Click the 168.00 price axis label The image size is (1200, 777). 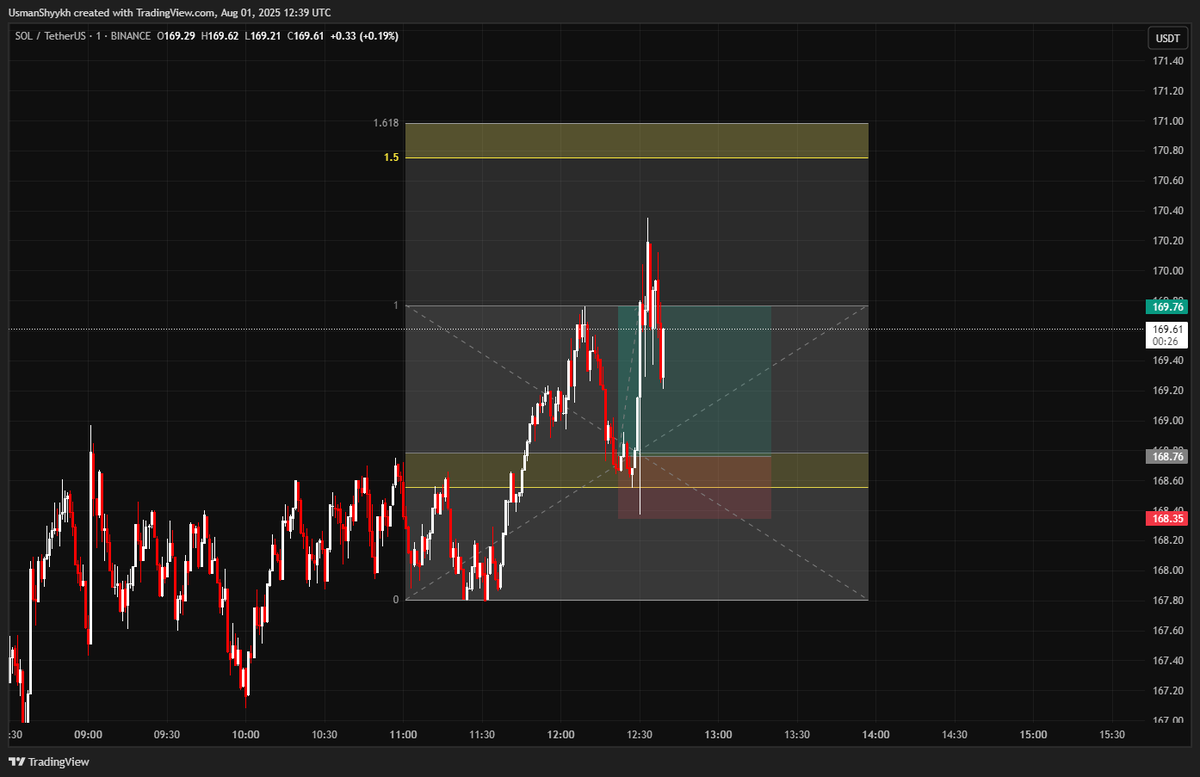tap(1167, 571)
